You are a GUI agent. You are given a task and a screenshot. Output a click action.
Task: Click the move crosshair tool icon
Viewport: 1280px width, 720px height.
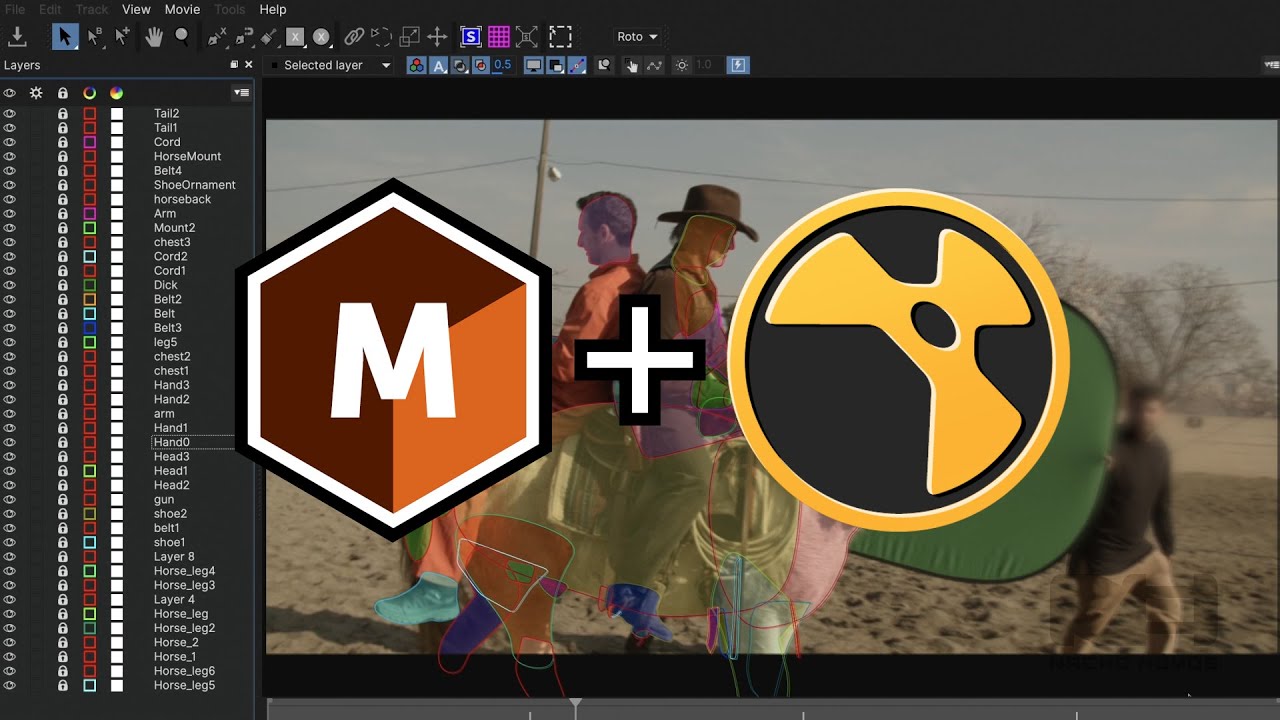click(x=437, y=37)
